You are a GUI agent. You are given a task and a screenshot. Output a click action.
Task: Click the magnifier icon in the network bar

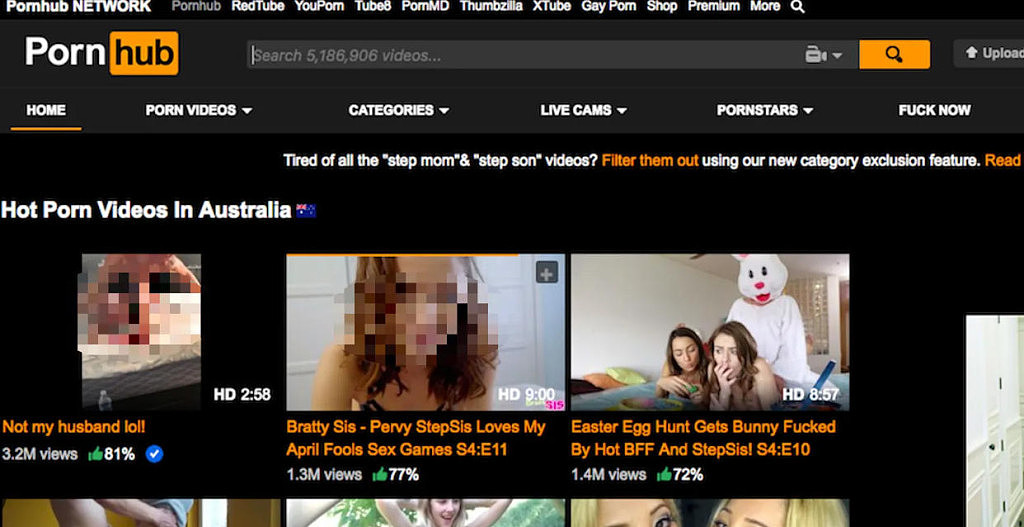797,7
